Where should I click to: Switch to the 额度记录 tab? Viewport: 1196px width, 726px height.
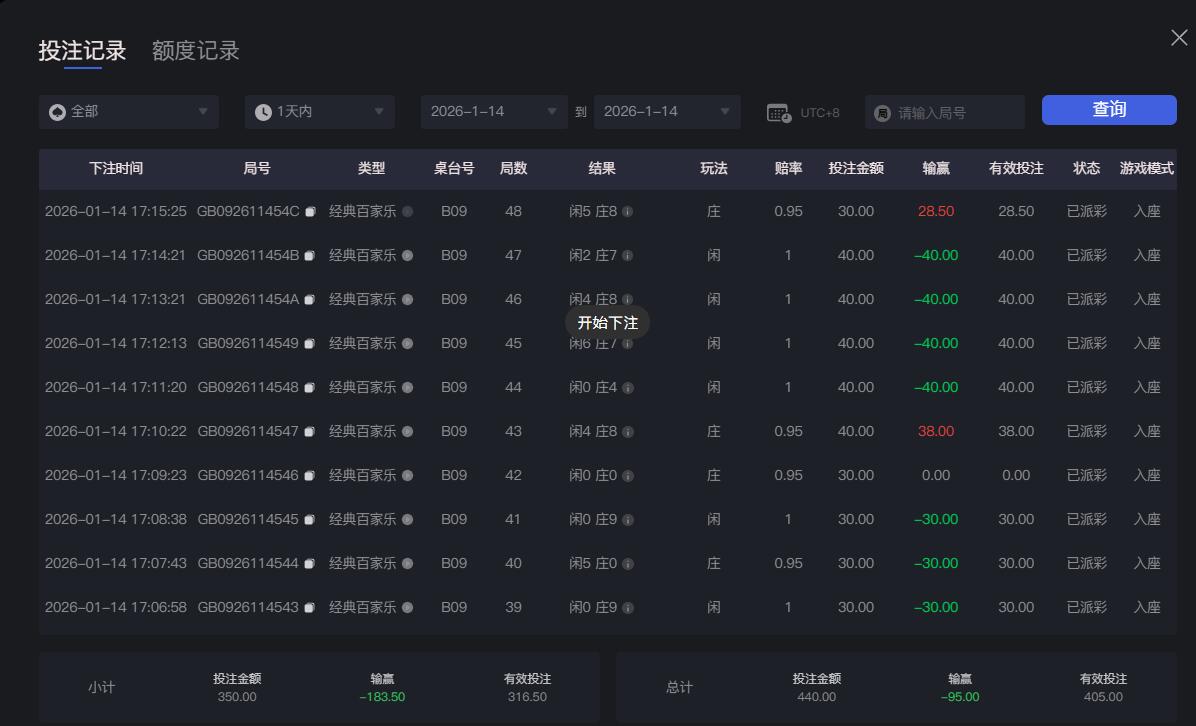point(194,50)
